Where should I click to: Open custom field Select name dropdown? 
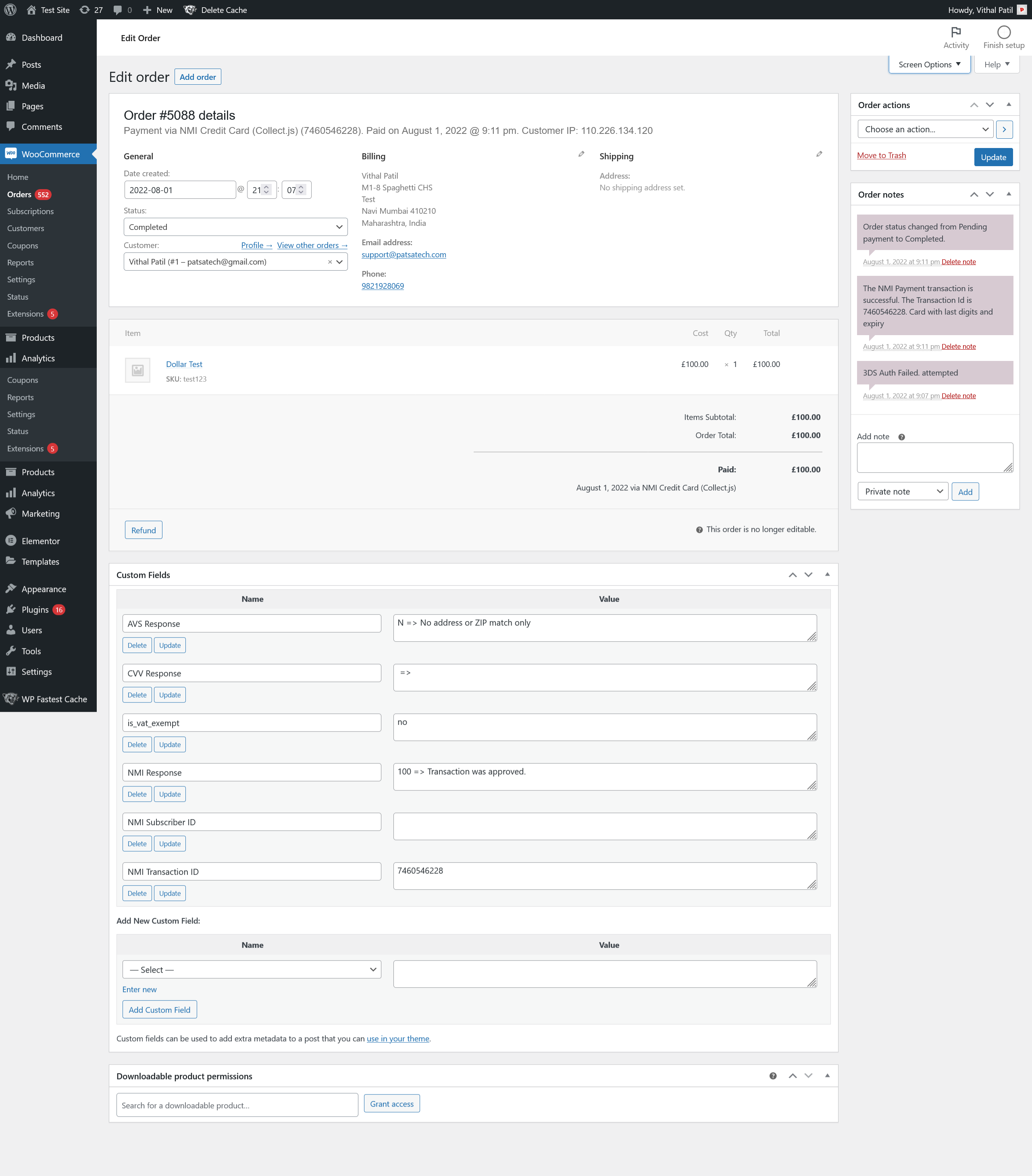pyautogui.click(x=252, y=970)
